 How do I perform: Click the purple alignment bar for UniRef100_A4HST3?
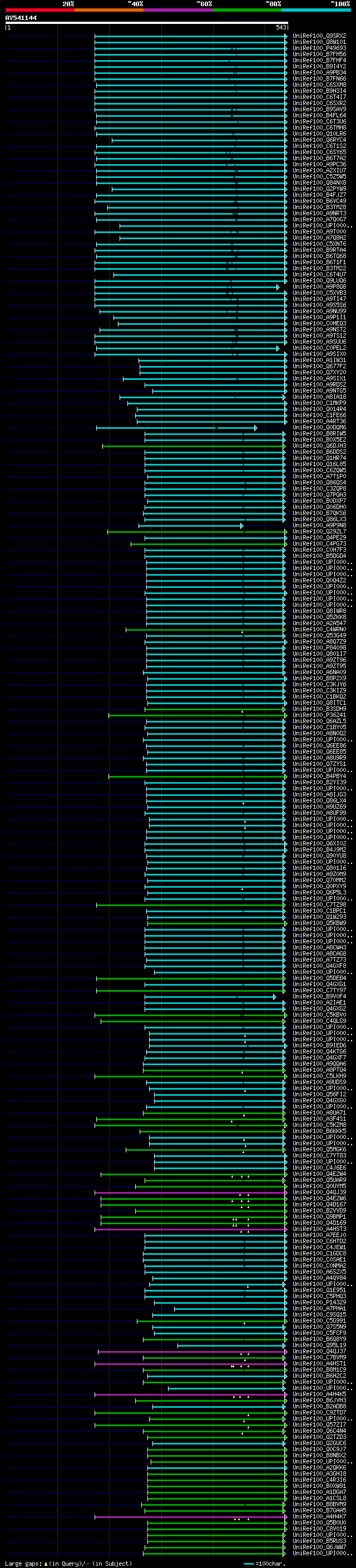tap(190, 1230)
